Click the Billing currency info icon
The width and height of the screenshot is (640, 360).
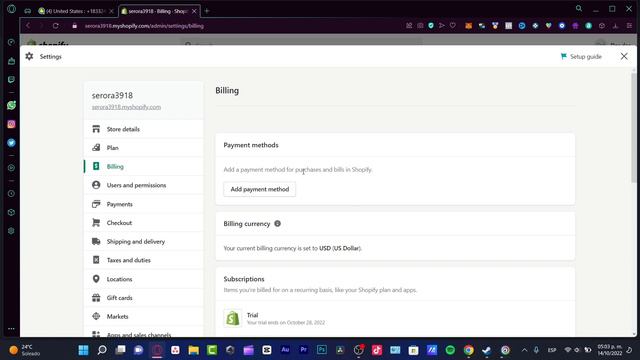[x=278, y=224]
